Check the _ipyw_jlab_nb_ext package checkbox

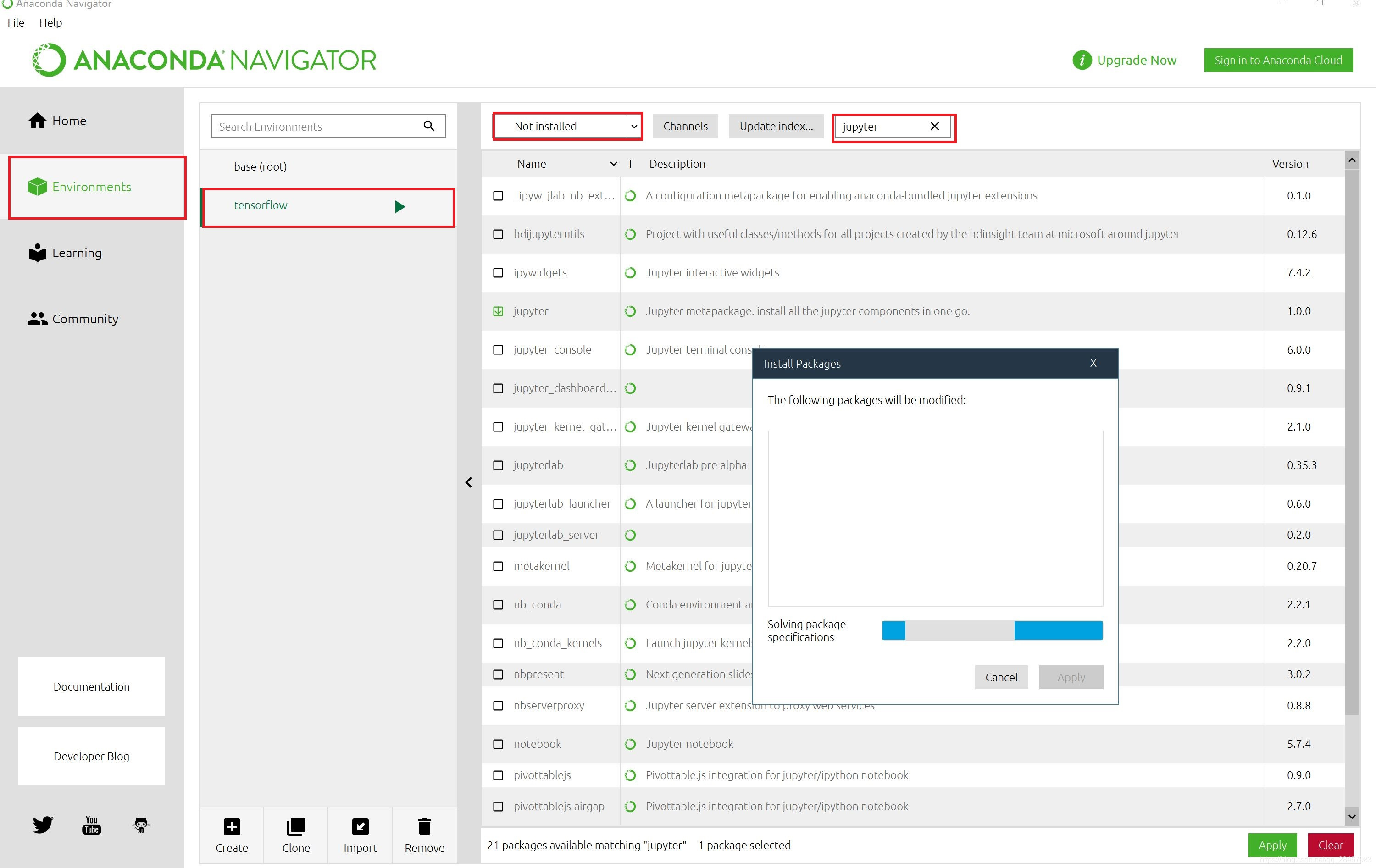coord(498,195)
